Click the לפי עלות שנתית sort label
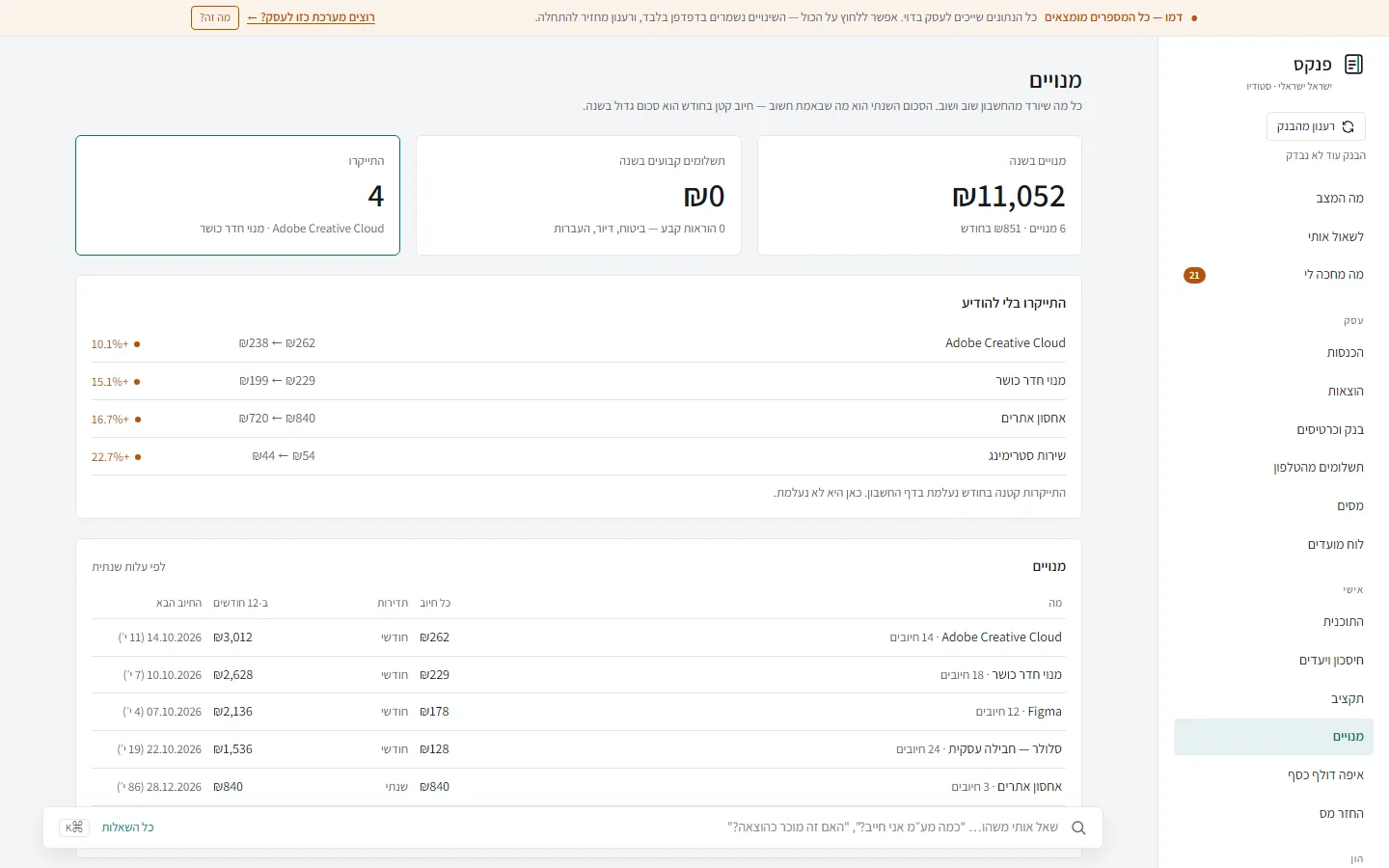Image resolution: width=1389 pixels, height=868 pixels. click(x=128, y=567)
